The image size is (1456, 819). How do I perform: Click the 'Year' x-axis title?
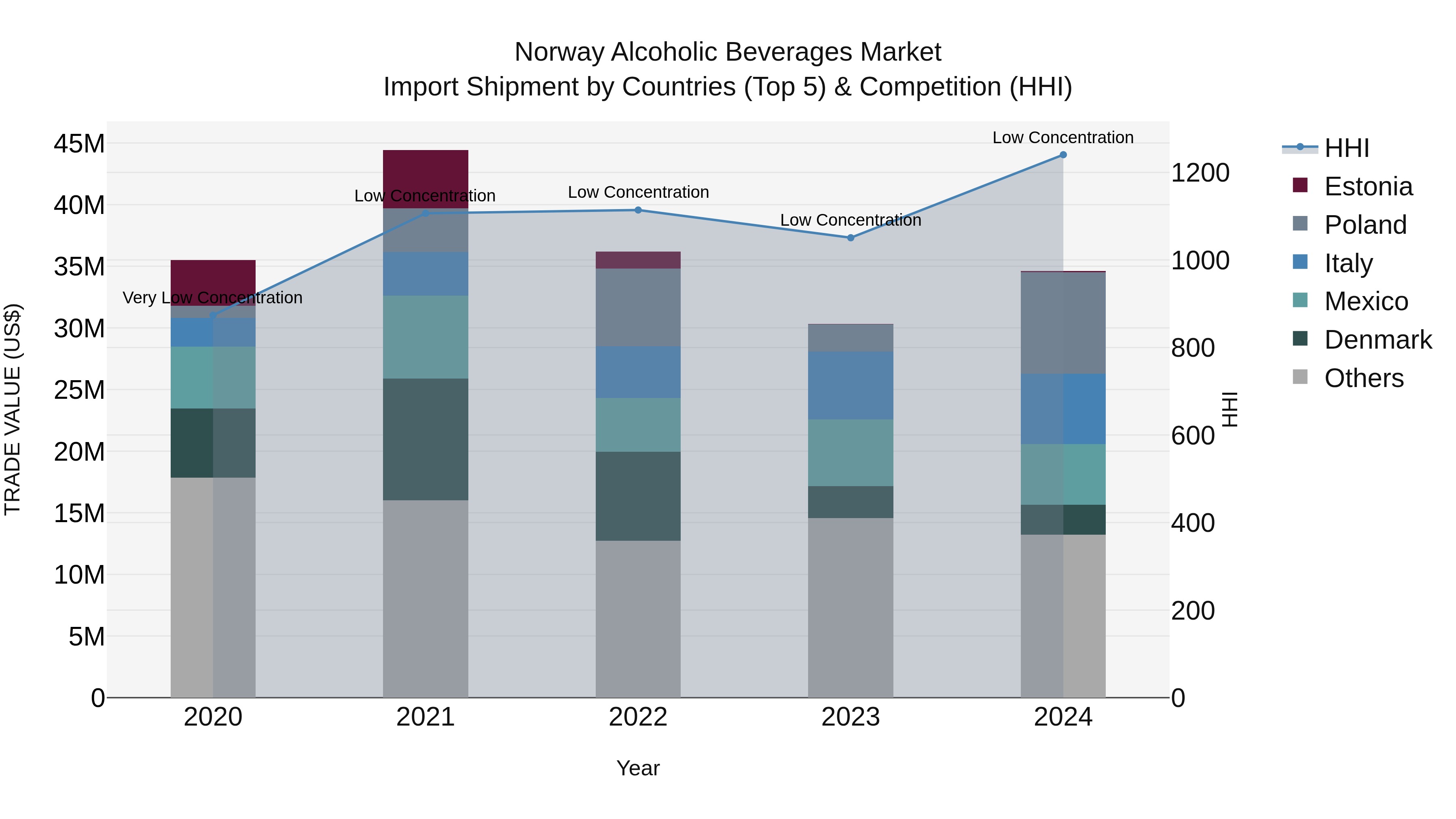638,768
